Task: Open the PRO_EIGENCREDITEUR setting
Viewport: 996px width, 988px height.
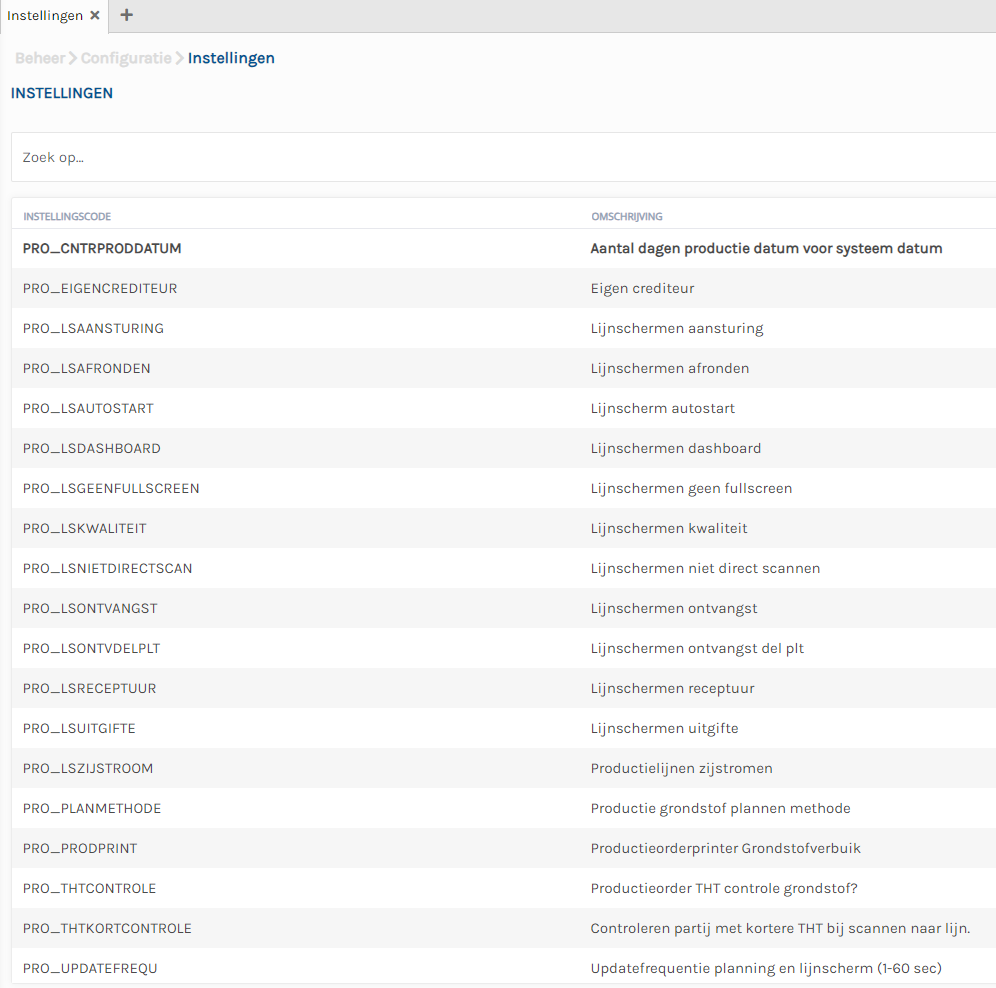Action: 100,288
